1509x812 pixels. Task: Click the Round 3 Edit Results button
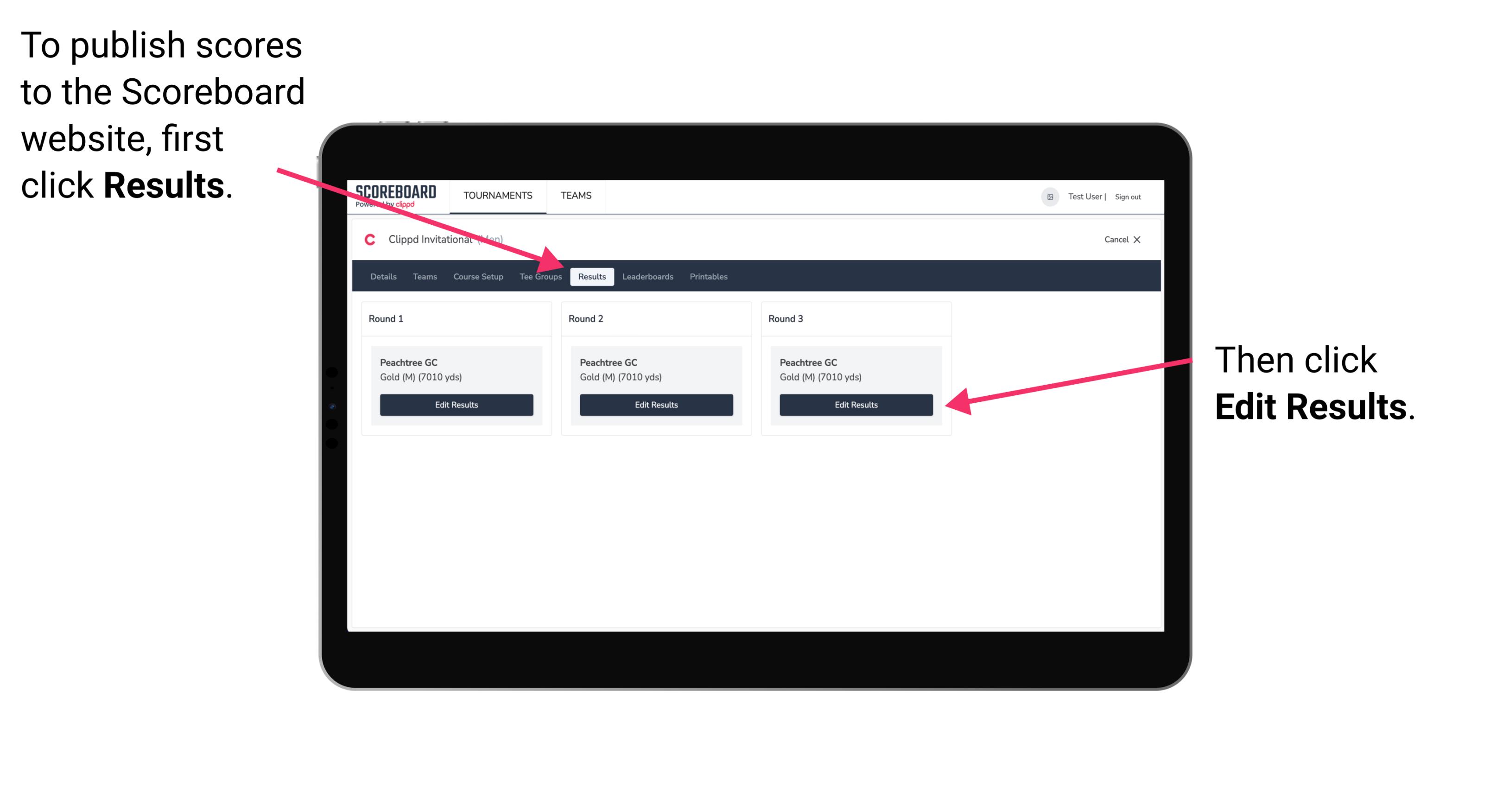pos(855,404)
